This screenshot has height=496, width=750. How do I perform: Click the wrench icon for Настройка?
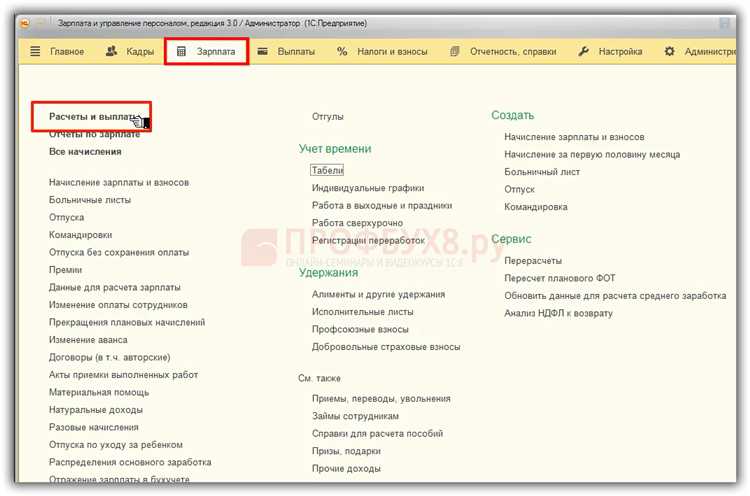(x=584, y=52)
